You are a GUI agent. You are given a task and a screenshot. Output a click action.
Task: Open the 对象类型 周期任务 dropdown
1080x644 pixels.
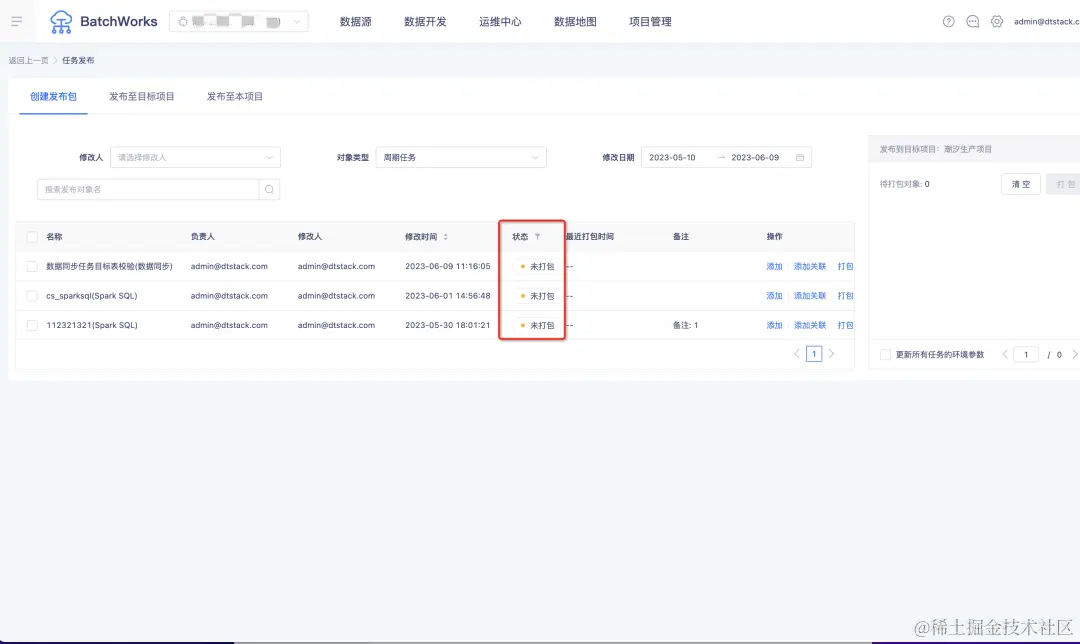pyautogui.click(x=461, y=157)
